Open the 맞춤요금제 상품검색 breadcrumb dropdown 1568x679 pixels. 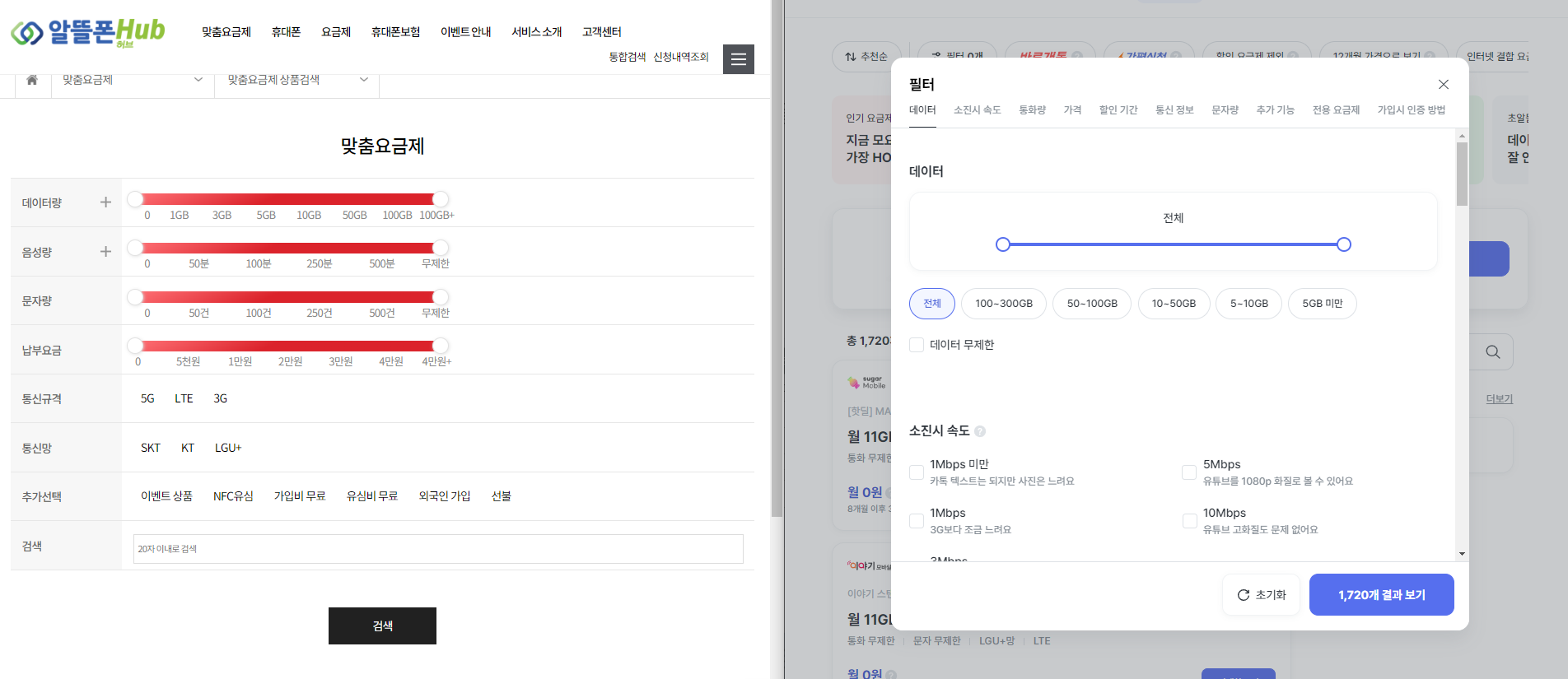click(297, 80)
